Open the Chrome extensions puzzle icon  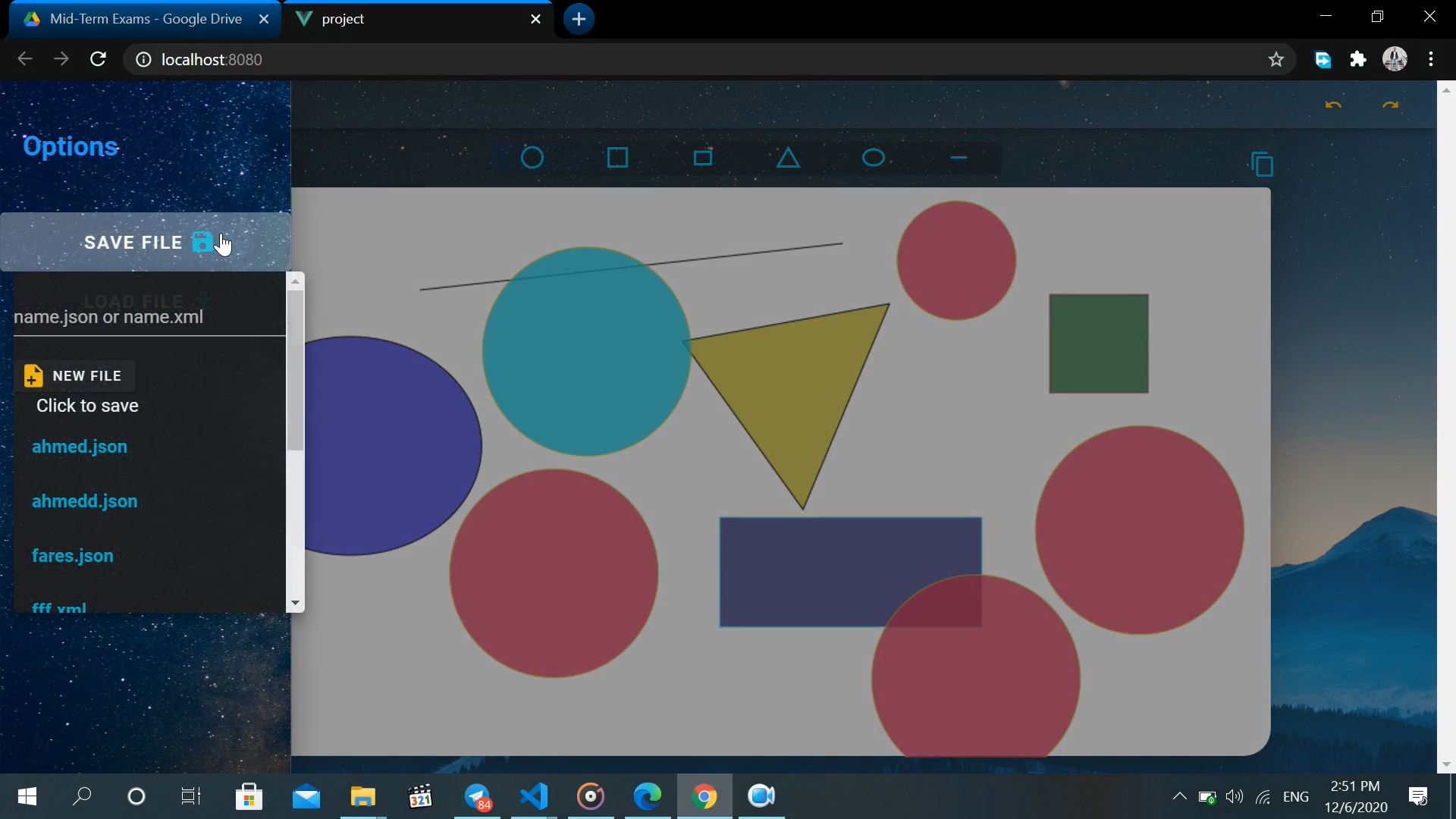(1358, 59)
